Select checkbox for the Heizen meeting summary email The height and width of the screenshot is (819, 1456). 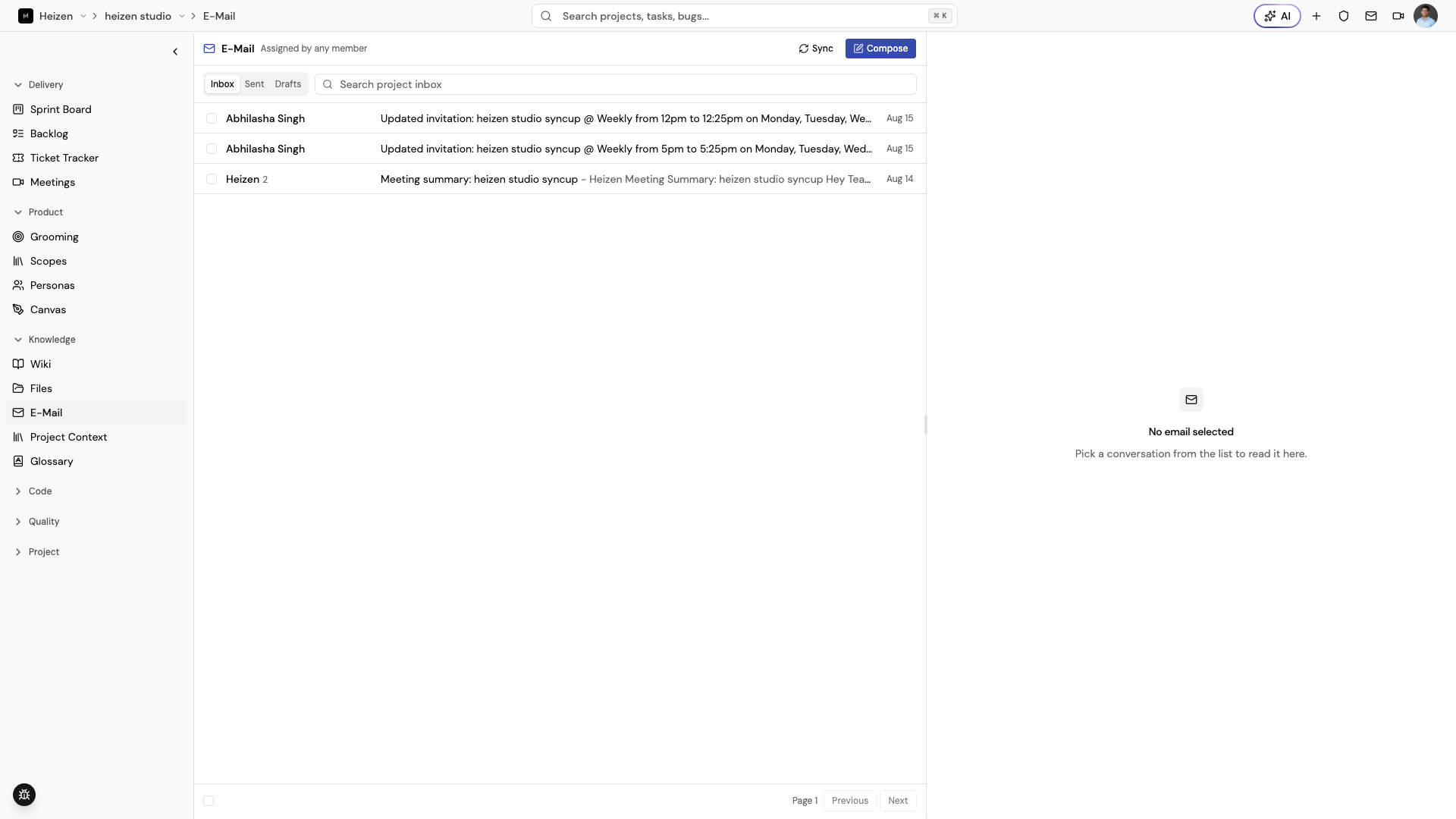pyautogui.click(x=212, y=179)
